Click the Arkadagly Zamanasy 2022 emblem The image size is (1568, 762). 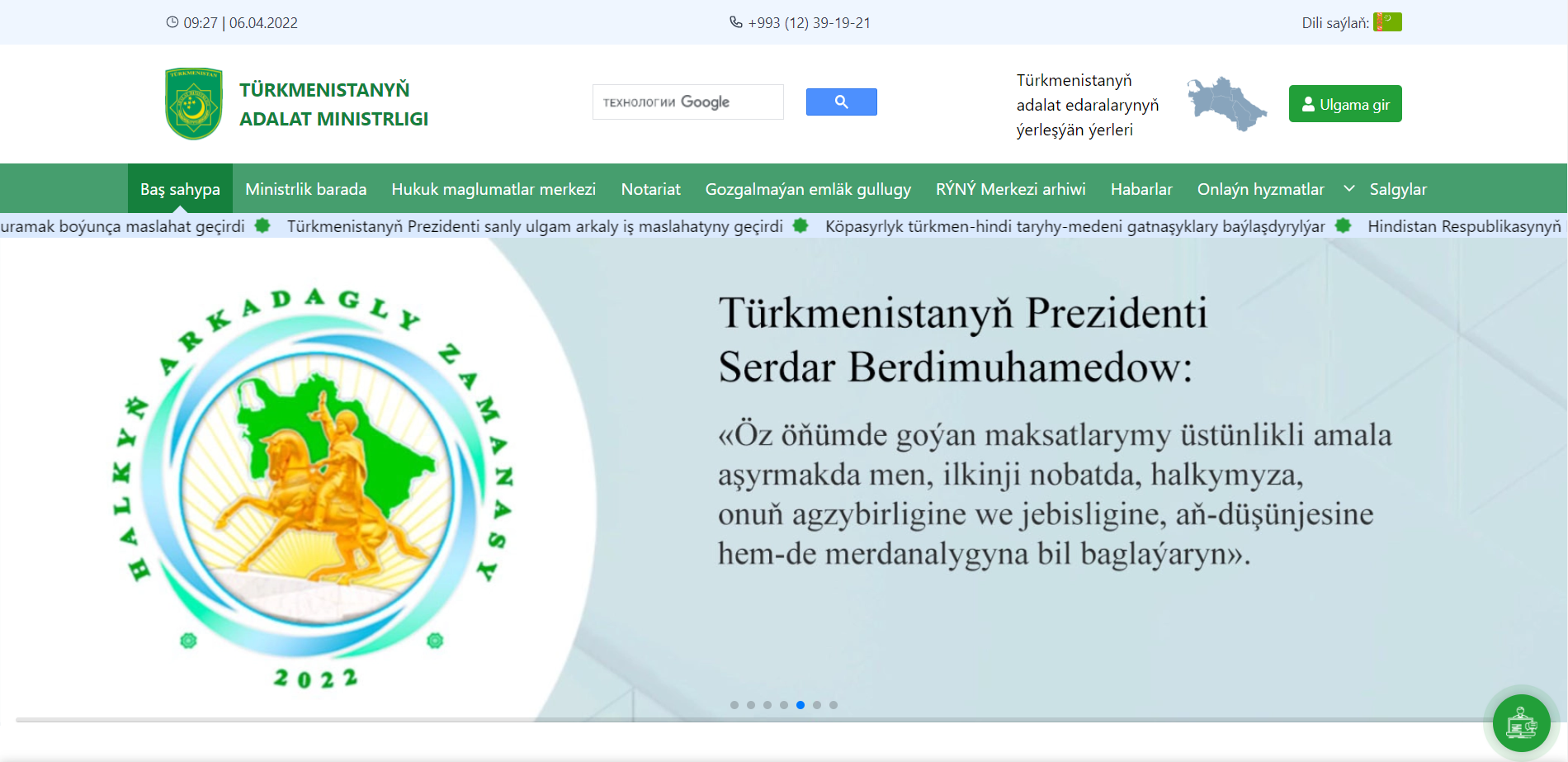pyautogui.click(x=317, y=487)
